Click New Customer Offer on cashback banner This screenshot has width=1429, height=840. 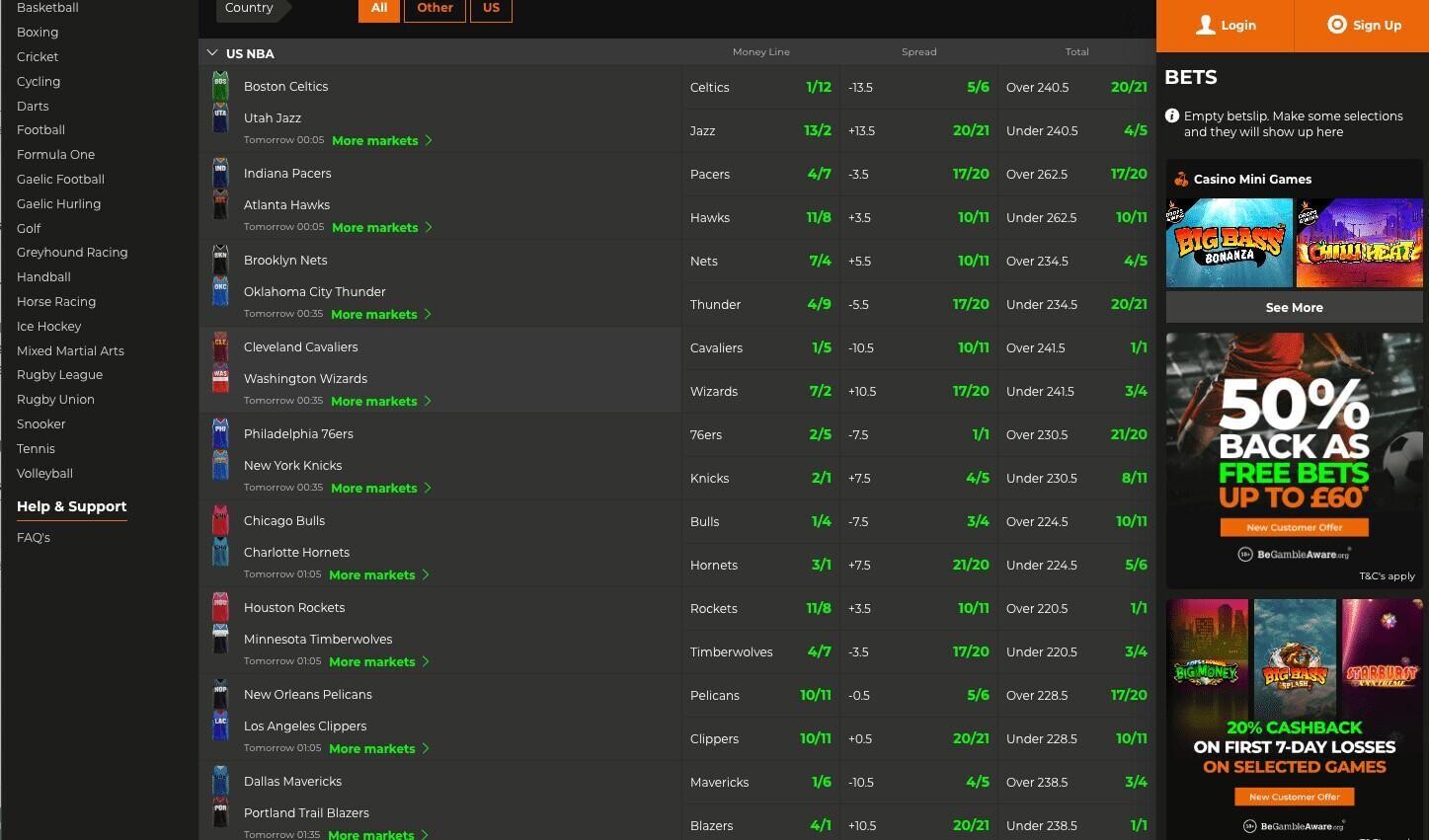point(1295,797)
